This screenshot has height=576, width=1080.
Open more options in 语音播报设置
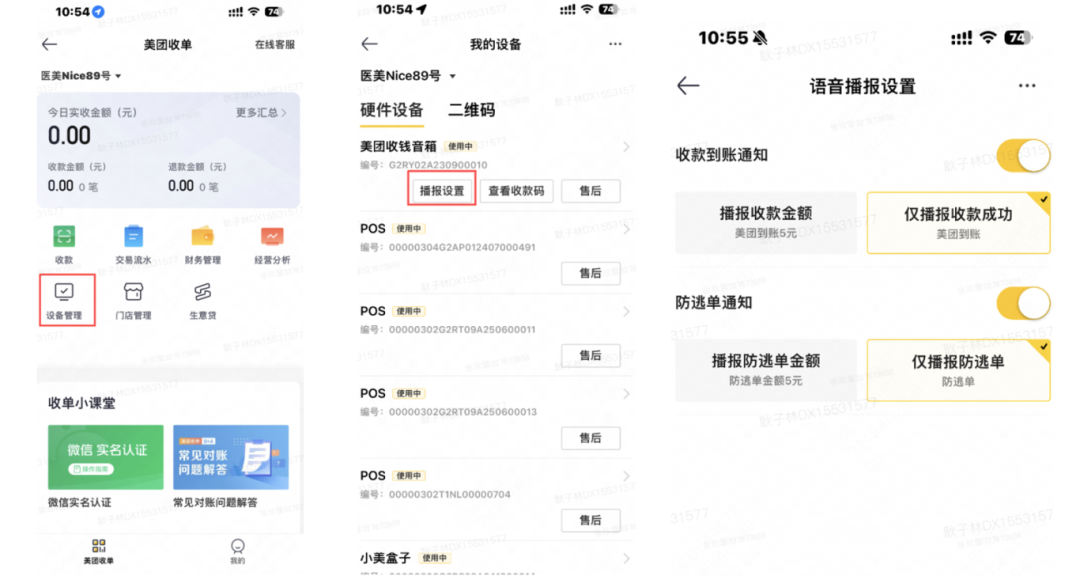click(x=1027, y=85)
